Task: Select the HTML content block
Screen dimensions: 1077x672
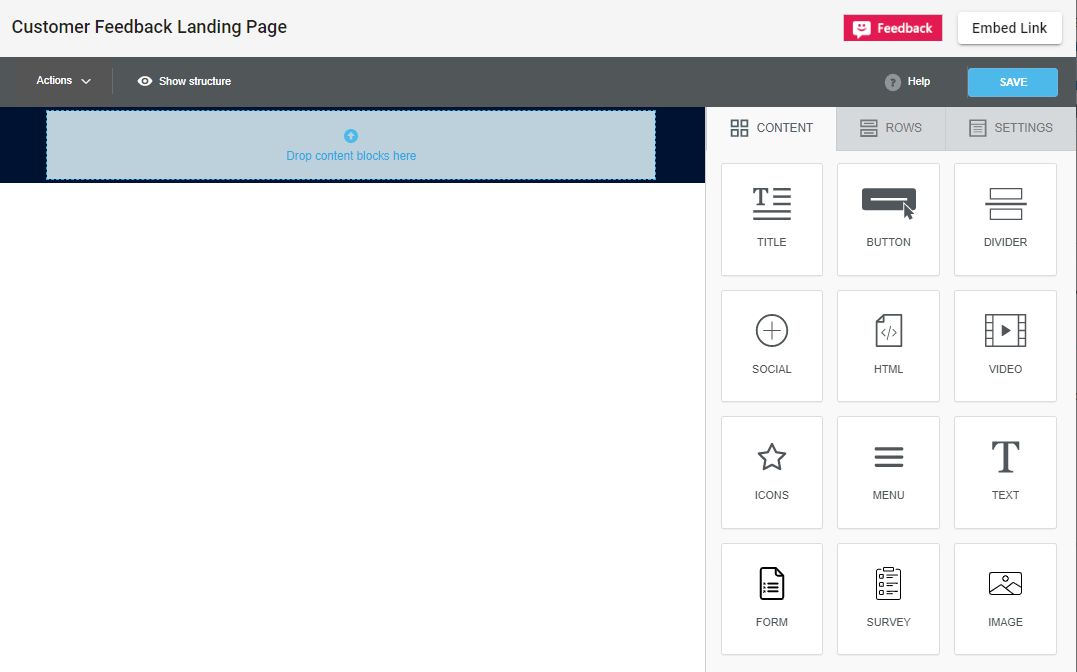Action: [888, 346]
